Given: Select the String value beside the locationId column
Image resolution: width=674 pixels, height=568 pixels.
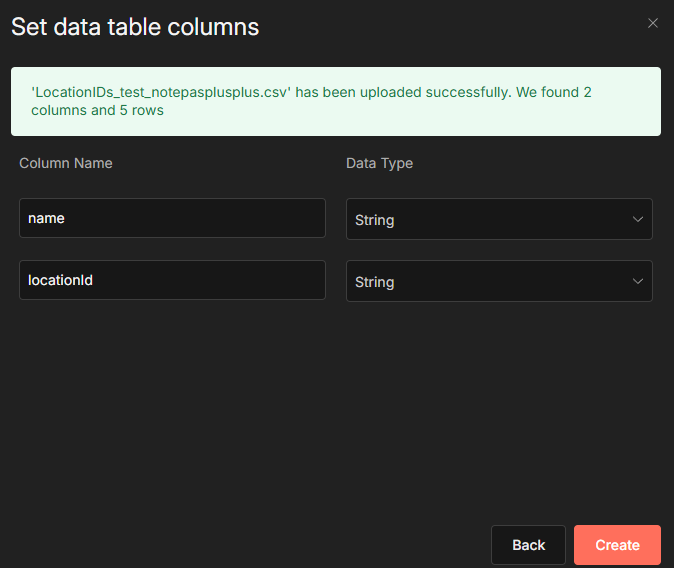Looking at the screenshot, I should 375,282.
